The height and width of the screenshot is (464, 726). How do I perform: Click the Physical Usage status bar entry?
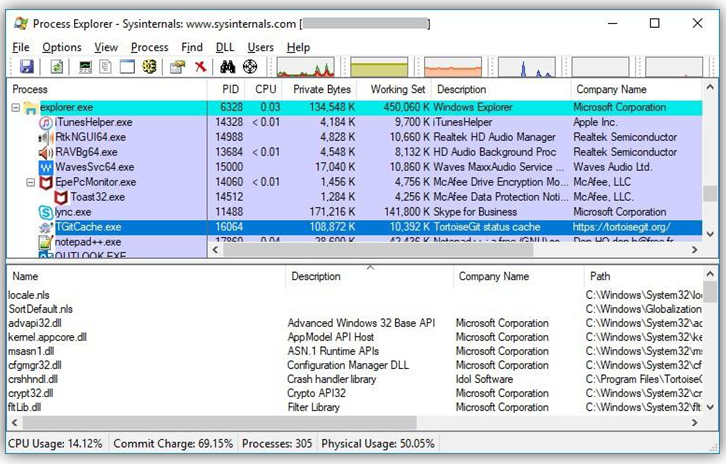[378, 444]
